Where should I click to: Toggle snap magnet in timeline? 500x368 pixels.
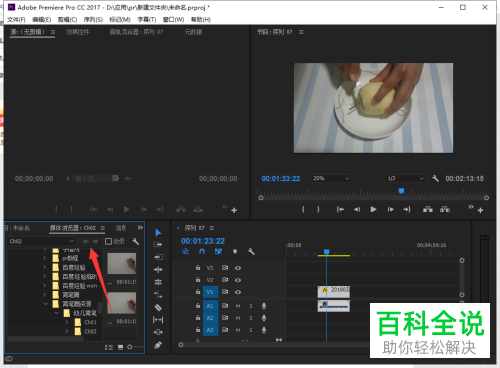[x=202, y=252]
